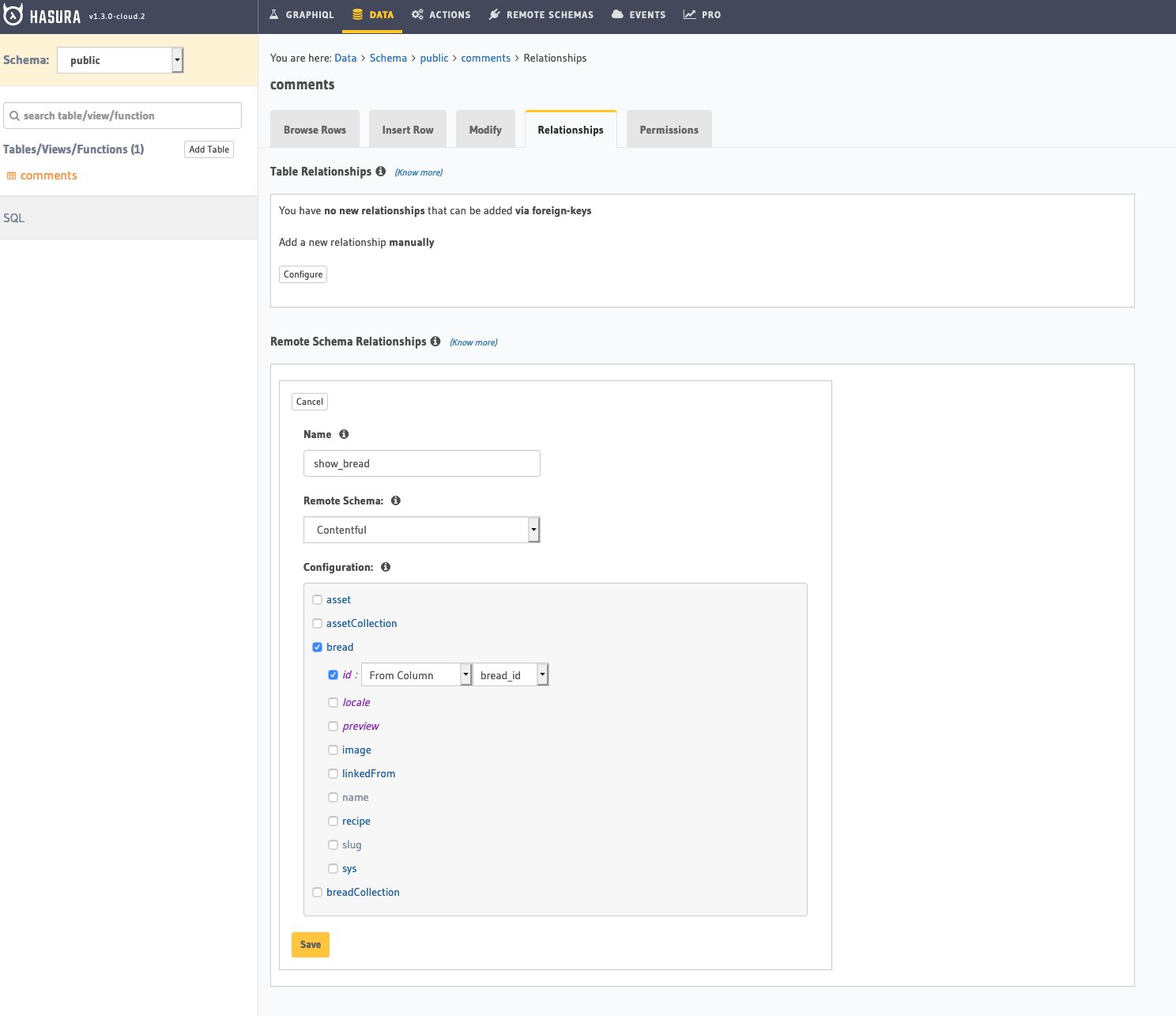Click the search table/view/function field

click(122, 115)
